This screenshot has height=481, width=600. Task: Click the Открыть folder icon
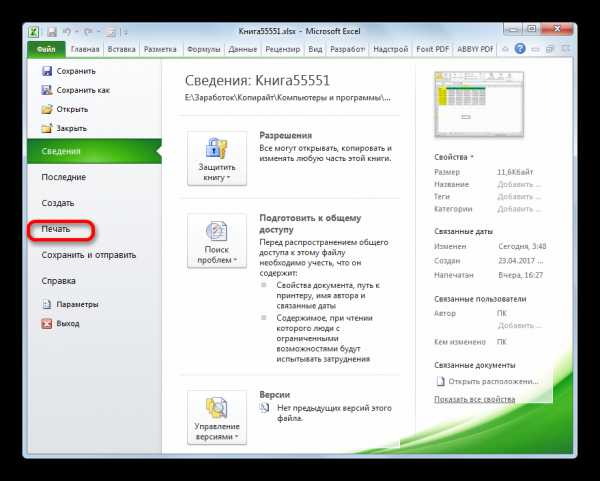[x=47, y=109]
